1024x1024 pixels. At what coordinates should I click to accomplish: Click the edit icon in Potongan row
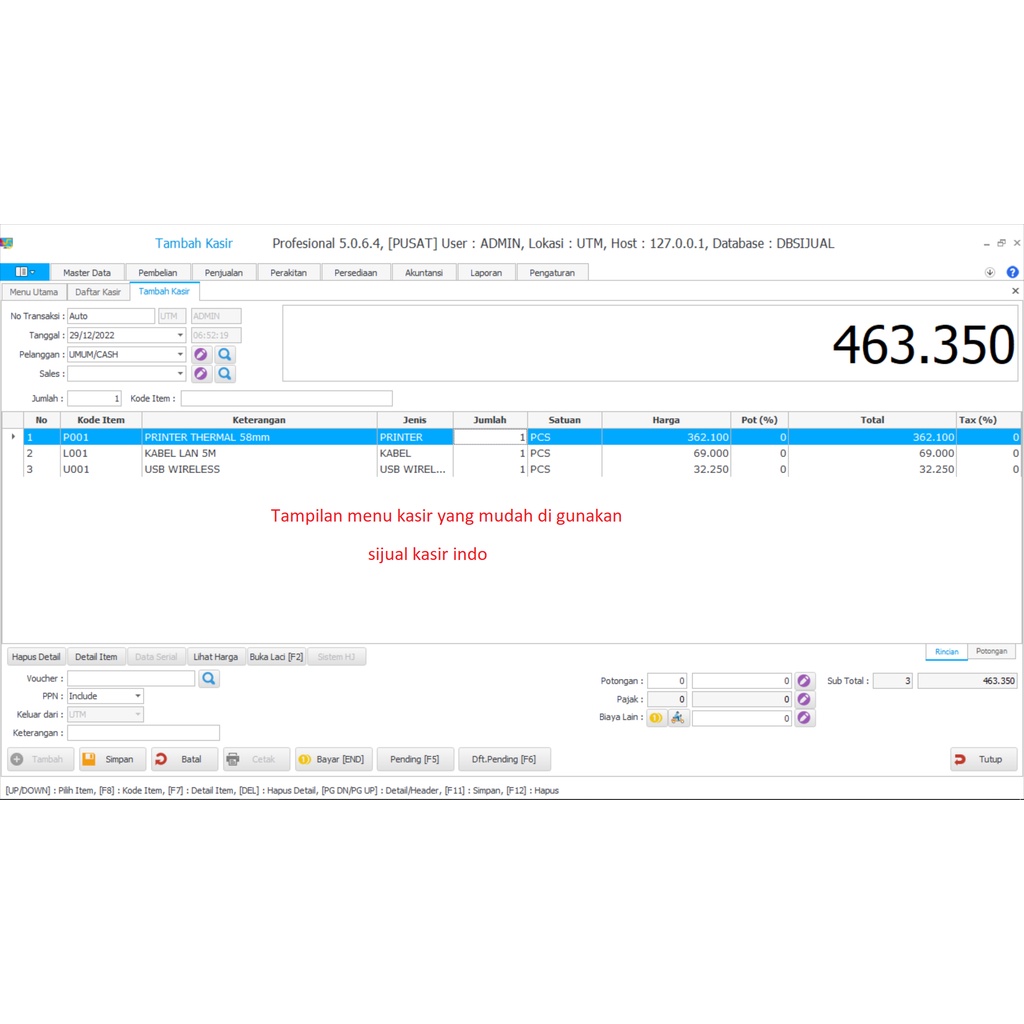(805, 681)
